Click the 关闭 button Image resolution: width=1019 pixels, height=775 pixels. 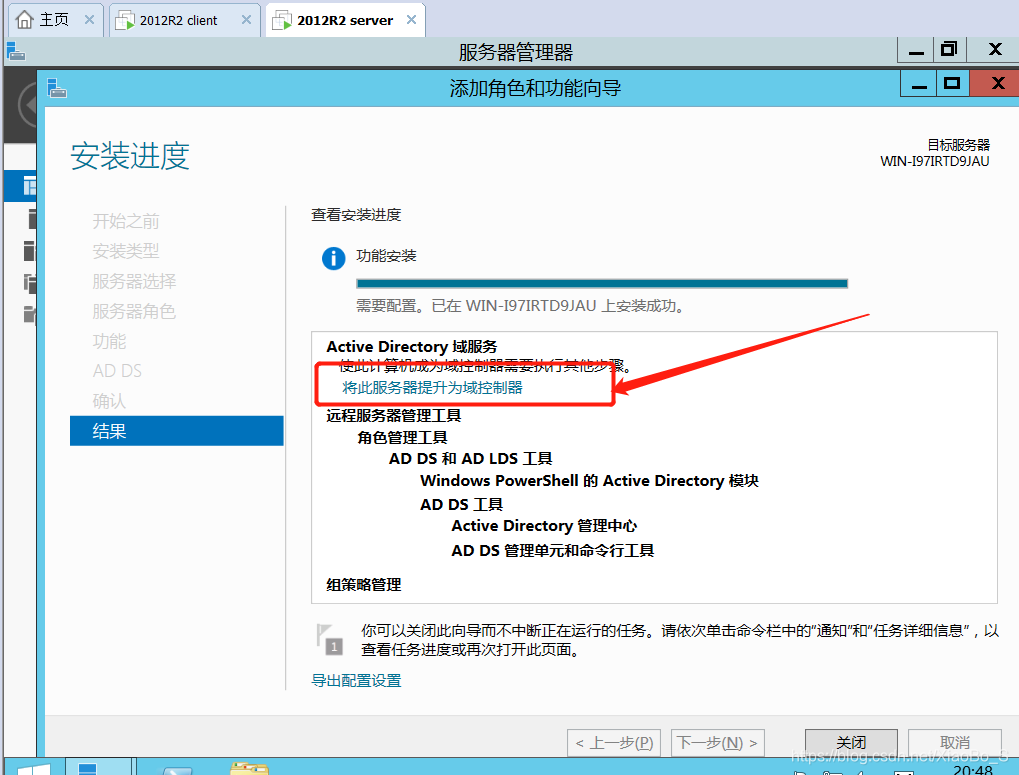point(851,743)
